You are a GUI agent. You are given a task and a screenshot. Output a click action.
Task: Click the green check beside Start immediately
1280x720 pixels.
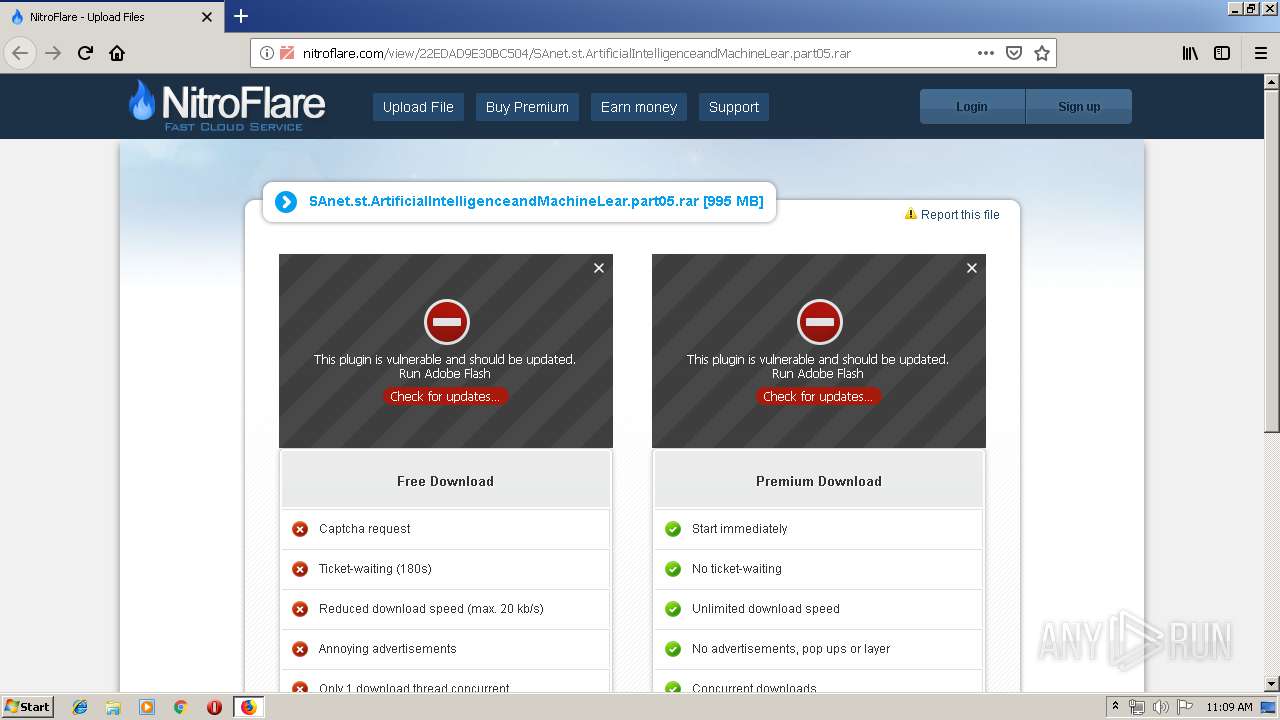tap(673, 529)
